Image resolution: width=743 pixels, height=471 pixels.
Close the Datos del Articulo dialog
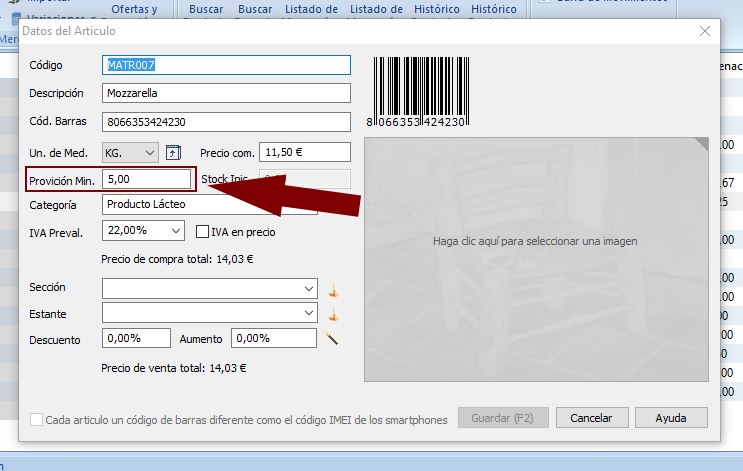click(705, 31)
